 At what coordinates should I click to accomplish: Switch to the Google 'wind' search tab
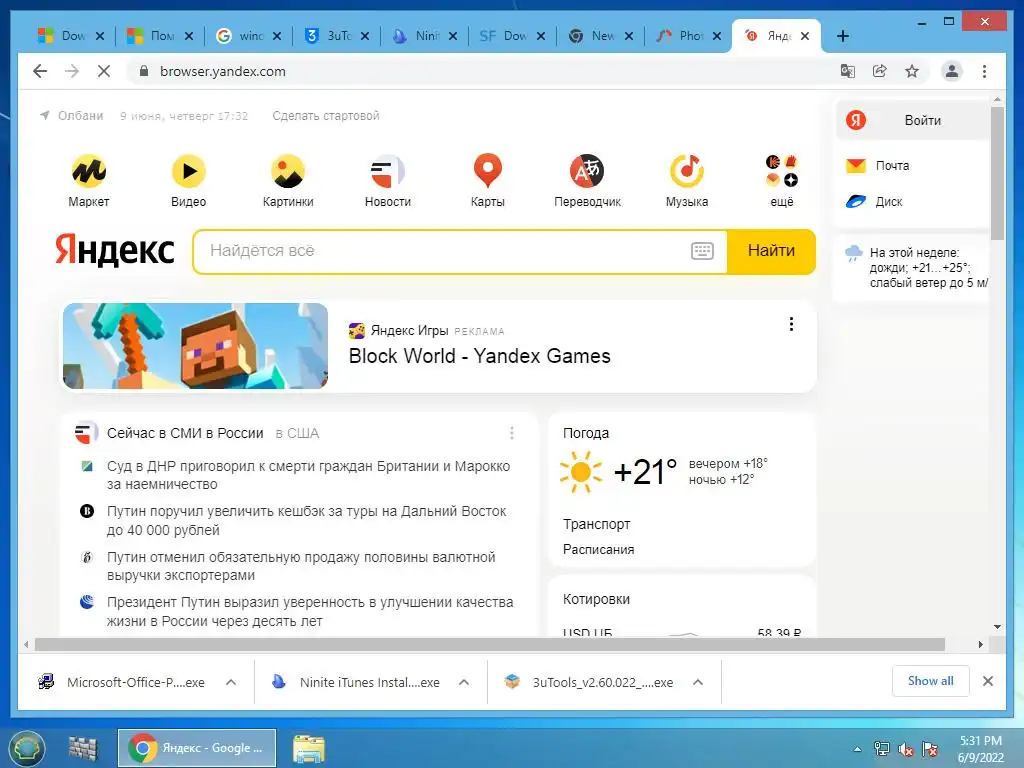coord(250,36)
